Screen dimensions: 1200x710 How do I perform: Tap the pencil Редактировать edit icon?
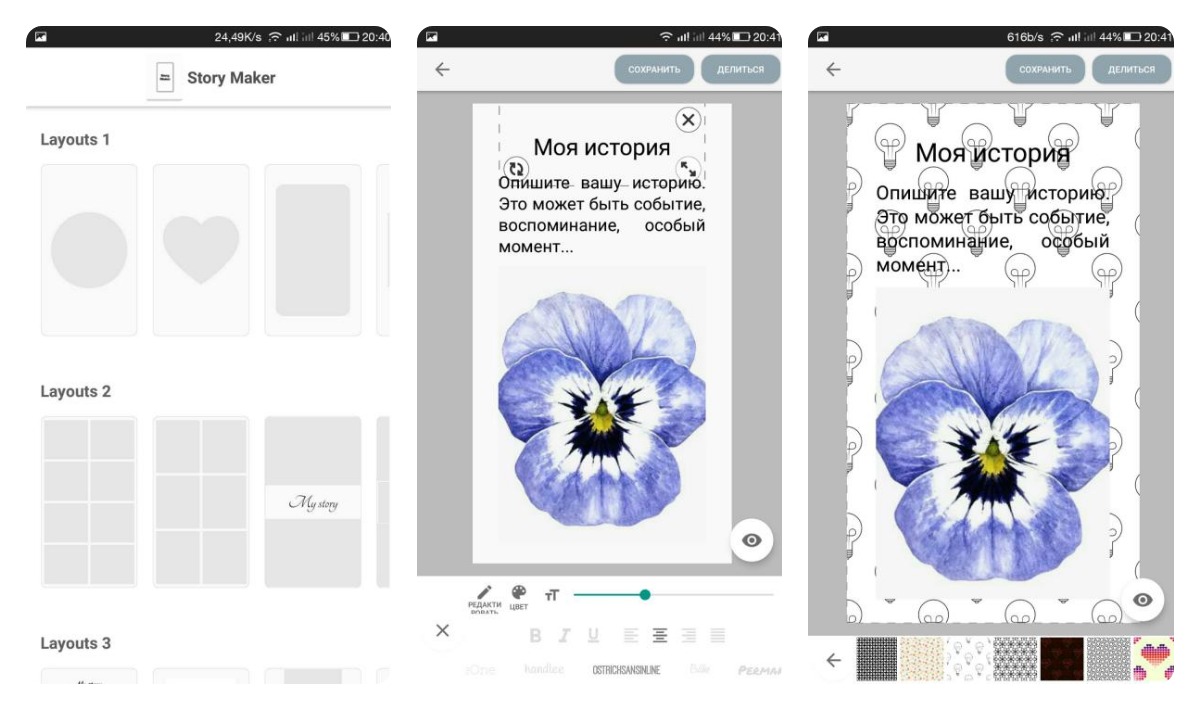coord(484,596)
